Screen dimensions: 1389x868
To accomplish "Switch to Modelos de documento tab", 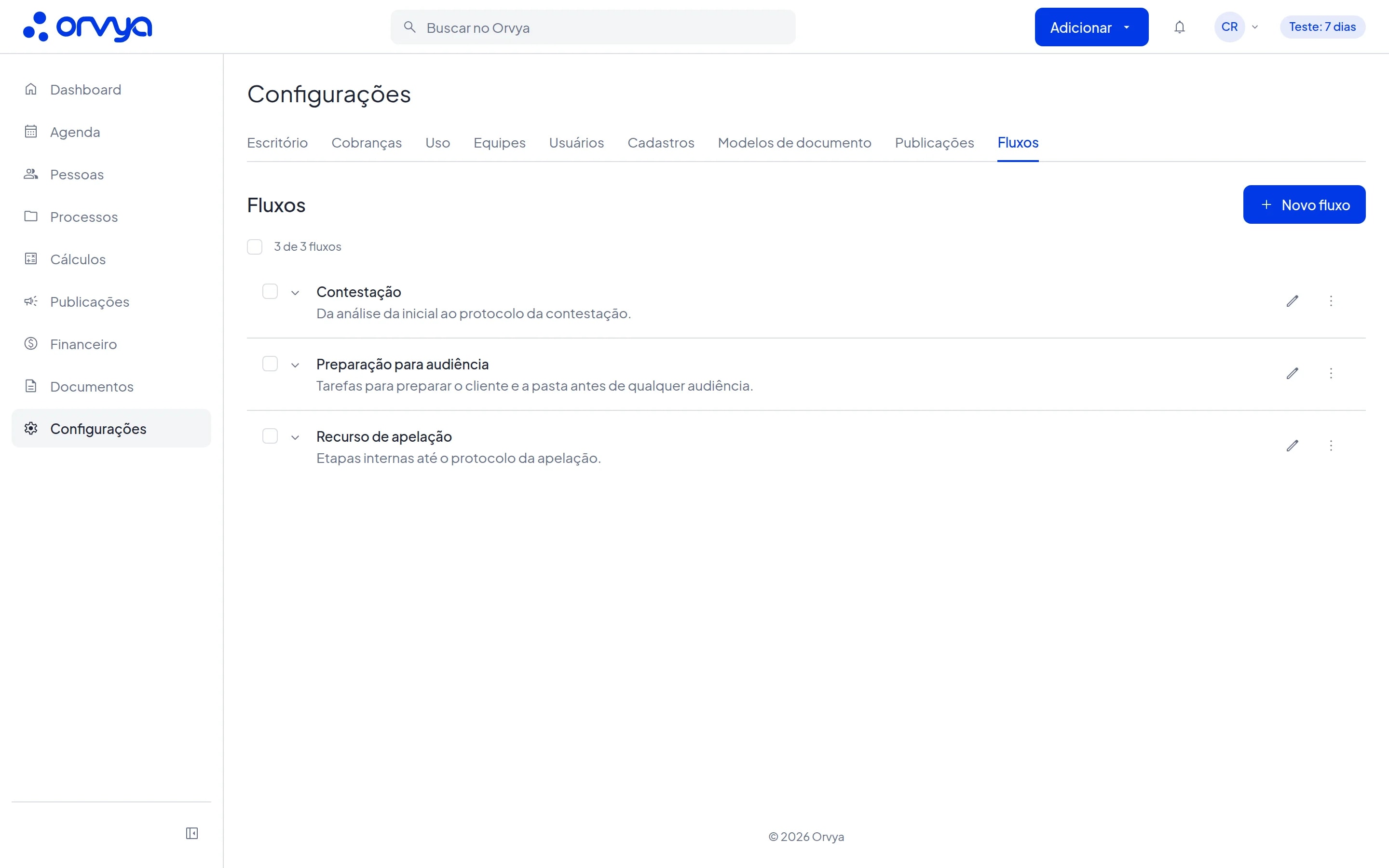I will (x=794, y=142).
